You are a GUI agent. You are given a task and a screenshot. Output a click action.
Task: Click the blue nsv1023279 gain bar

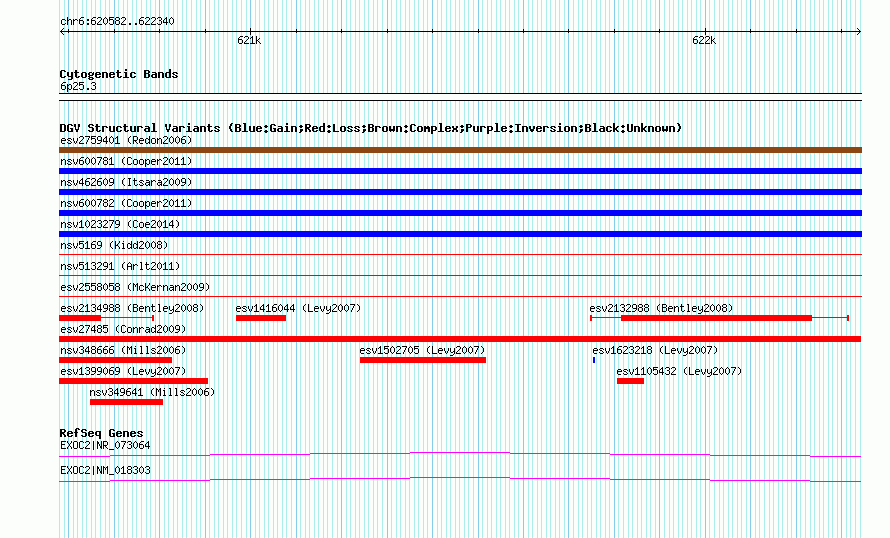coord(460,234)
